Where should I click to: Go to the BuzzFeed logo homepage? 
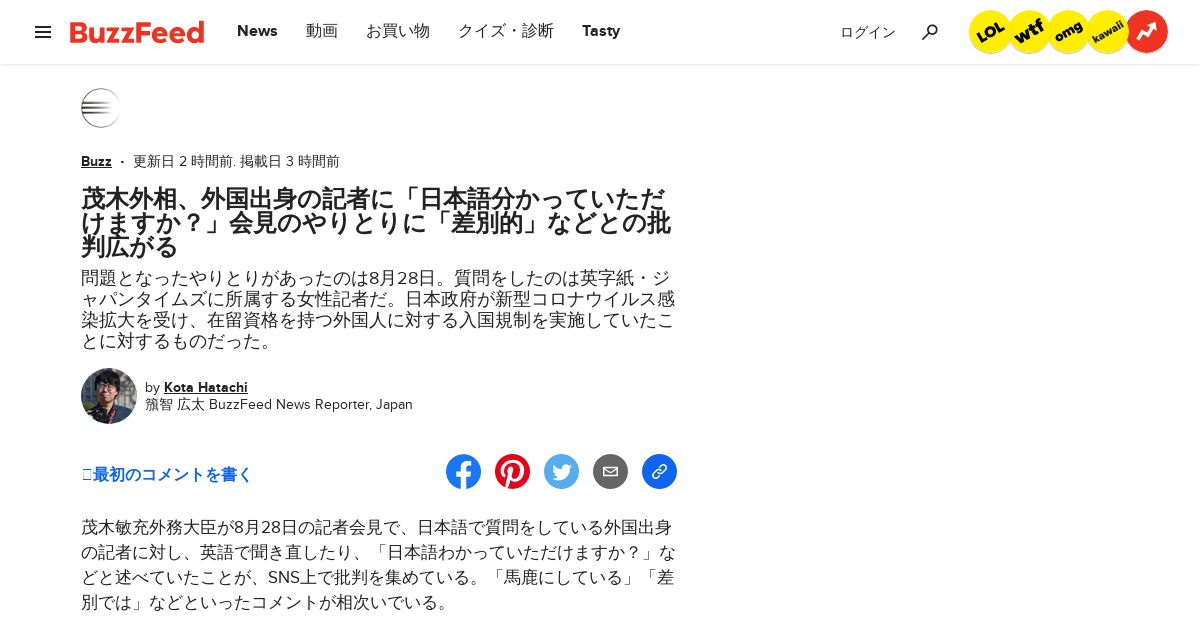click(137, 32)
